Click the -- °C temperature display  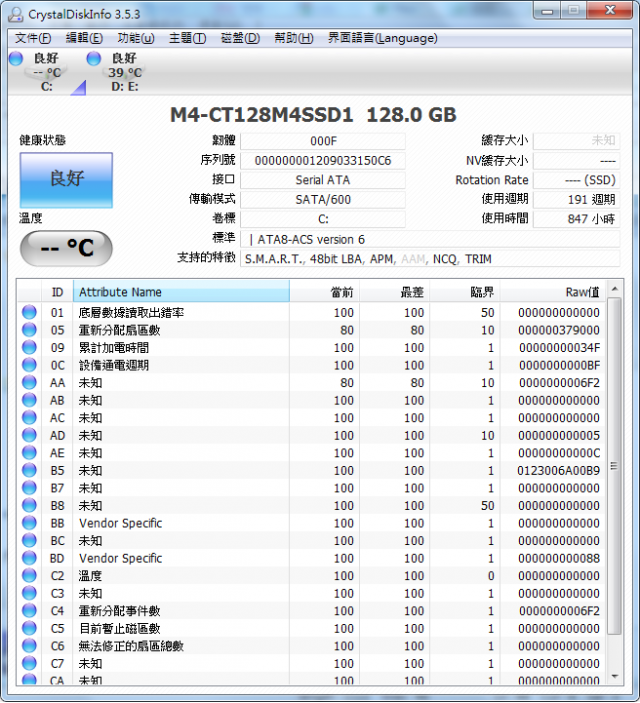66,248
